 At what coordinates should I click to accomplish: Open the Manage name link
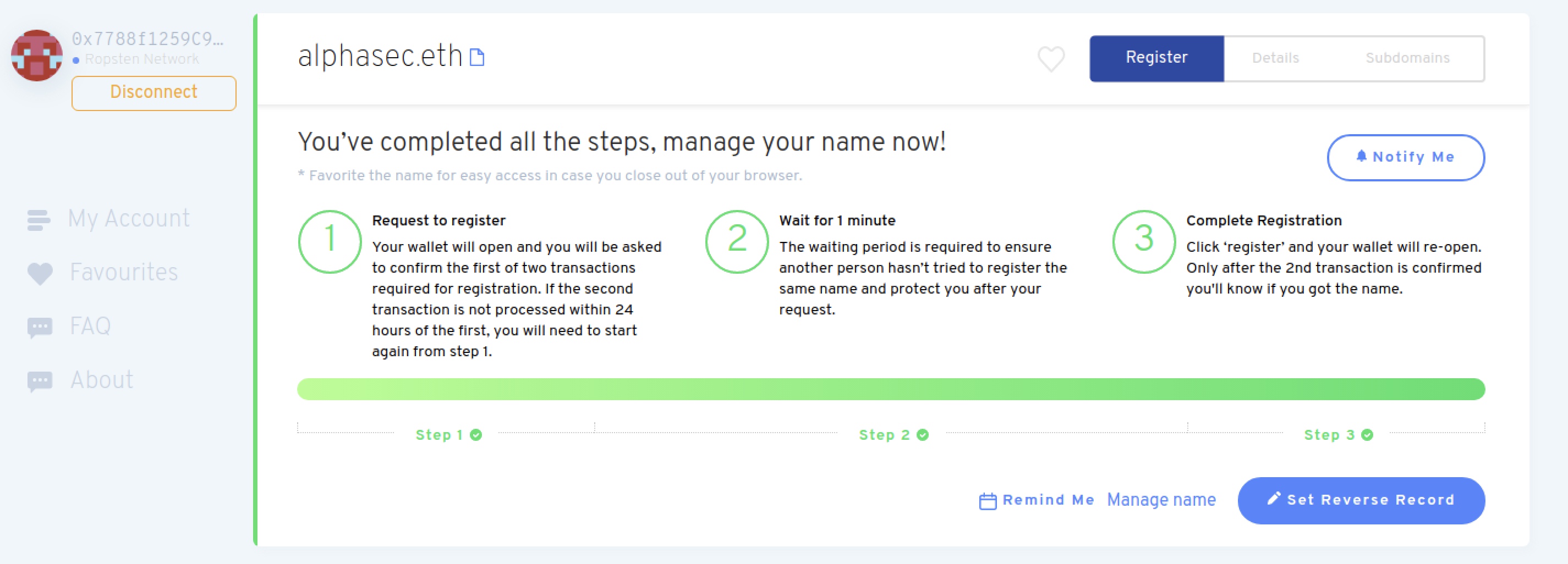point(1161,500)
